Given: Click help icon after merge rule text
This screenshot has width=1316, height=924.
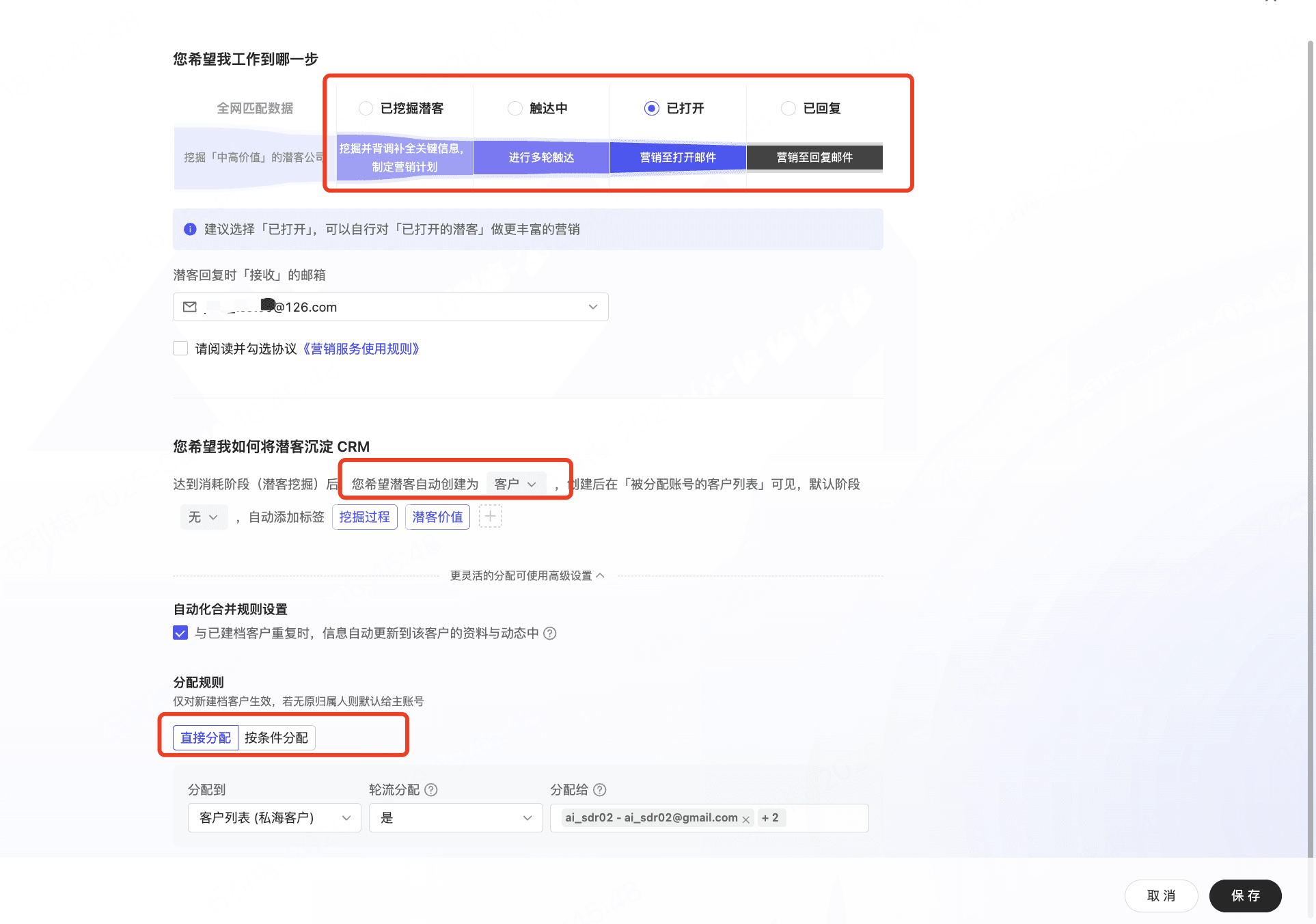Looking at the screenshot, I should [x=550, y=634].
